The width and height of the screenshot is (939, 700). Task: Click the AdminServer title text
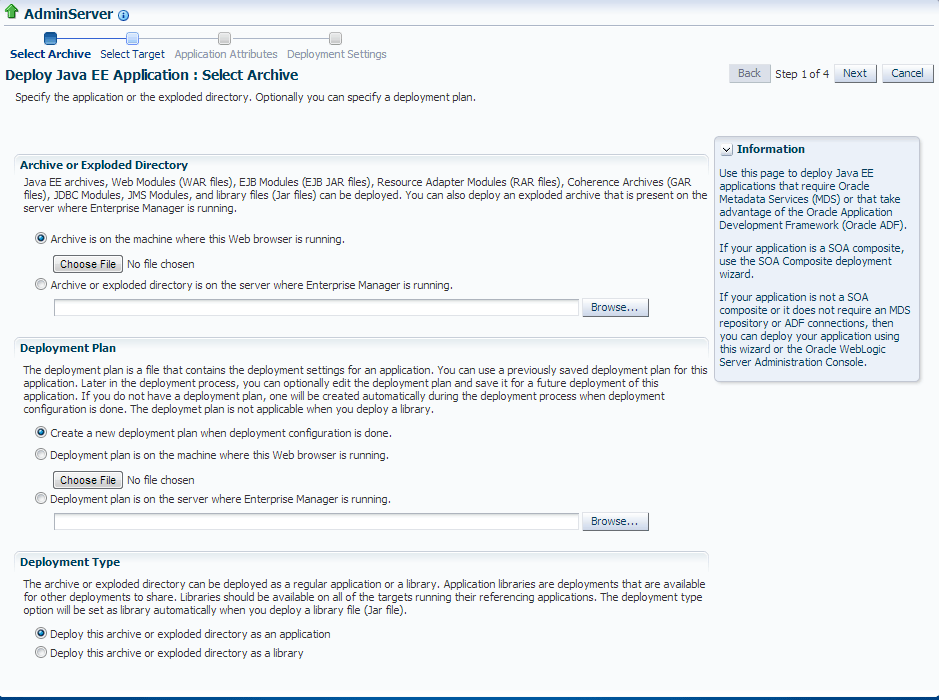pyautogui.click(x=68, y=14)
